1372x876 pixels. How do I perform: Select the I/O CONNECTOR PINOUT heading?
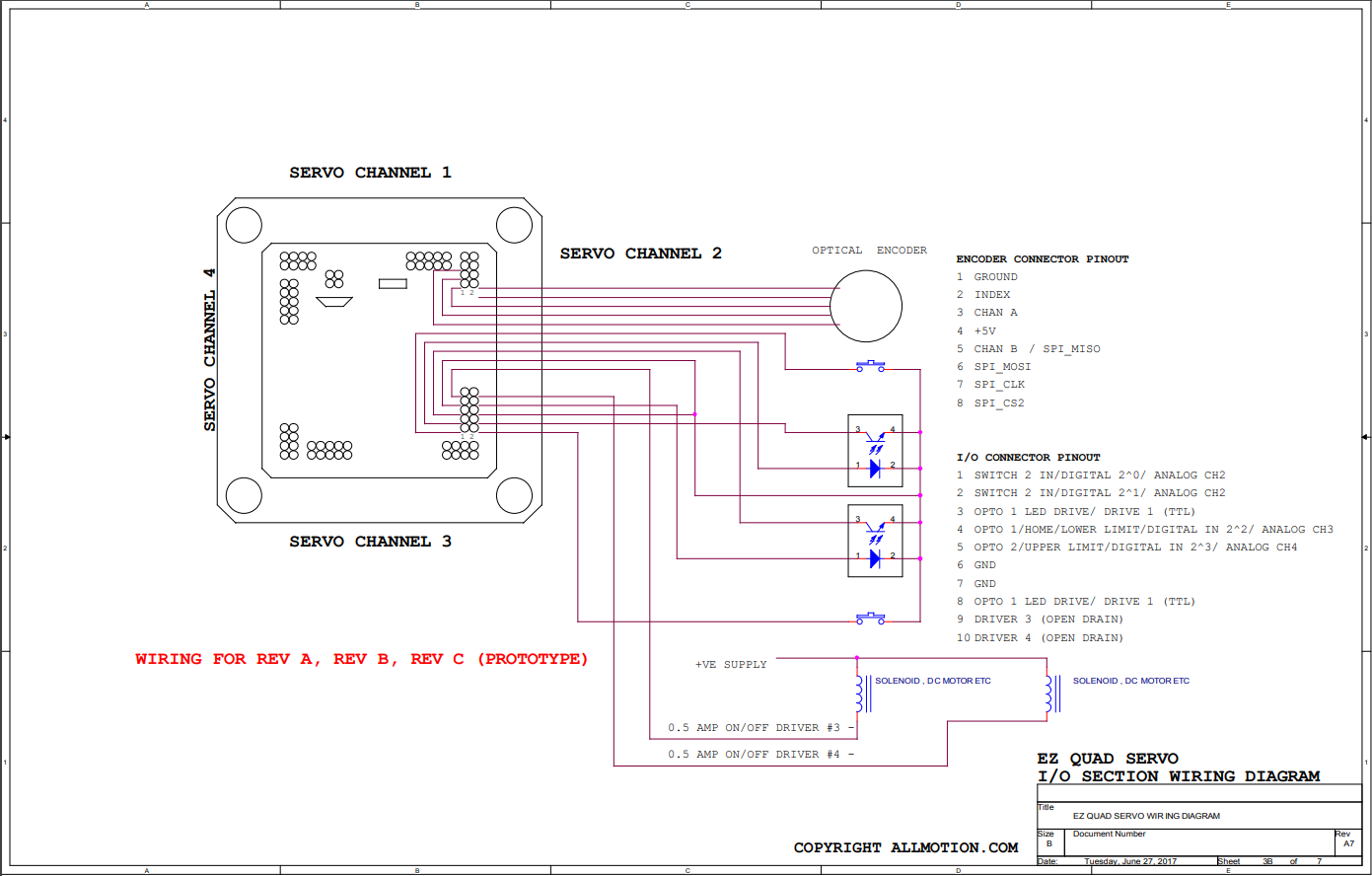point(1028,458)
